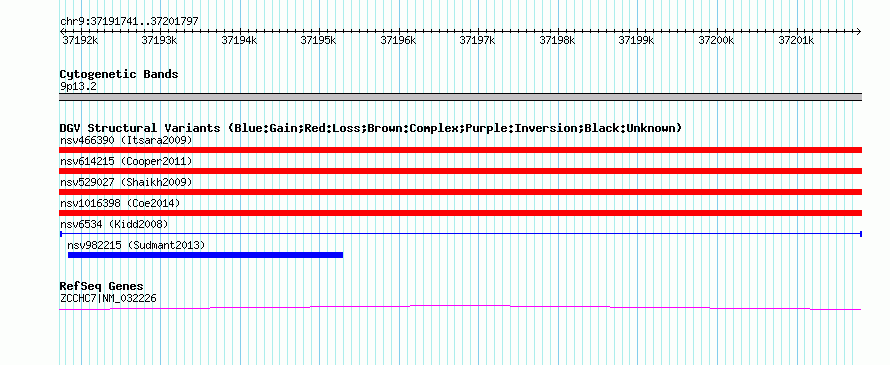Click the nsv466390 (Itsara2009) label

126,140
